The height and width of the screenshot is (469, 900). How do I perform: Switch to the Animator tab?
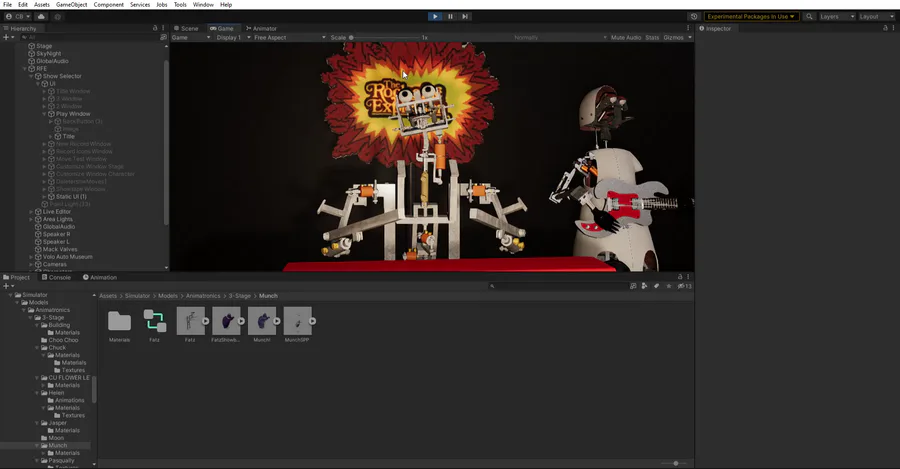click(261, 28)
